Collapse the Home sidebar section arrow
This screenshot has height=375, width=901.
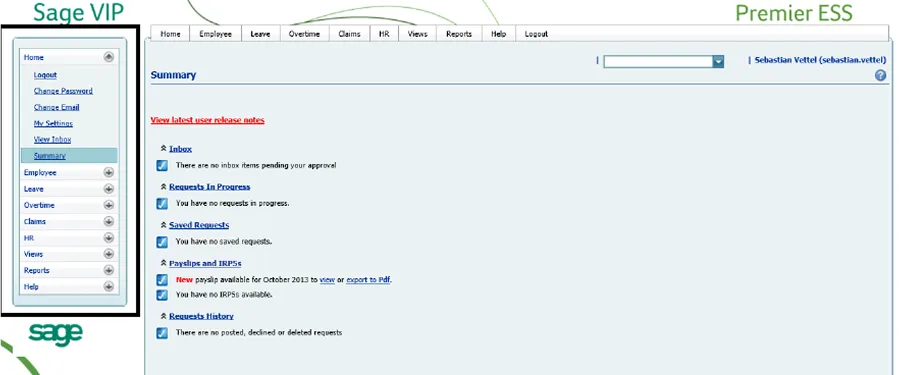point(109,57)
